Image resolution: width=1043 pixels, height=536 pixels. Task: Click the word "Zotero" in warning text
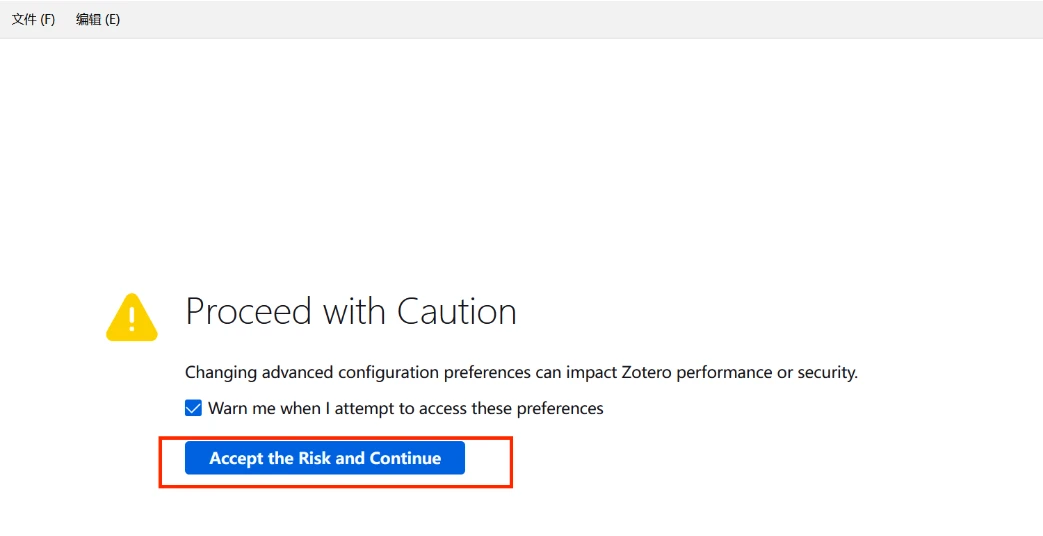coord(647,372)
